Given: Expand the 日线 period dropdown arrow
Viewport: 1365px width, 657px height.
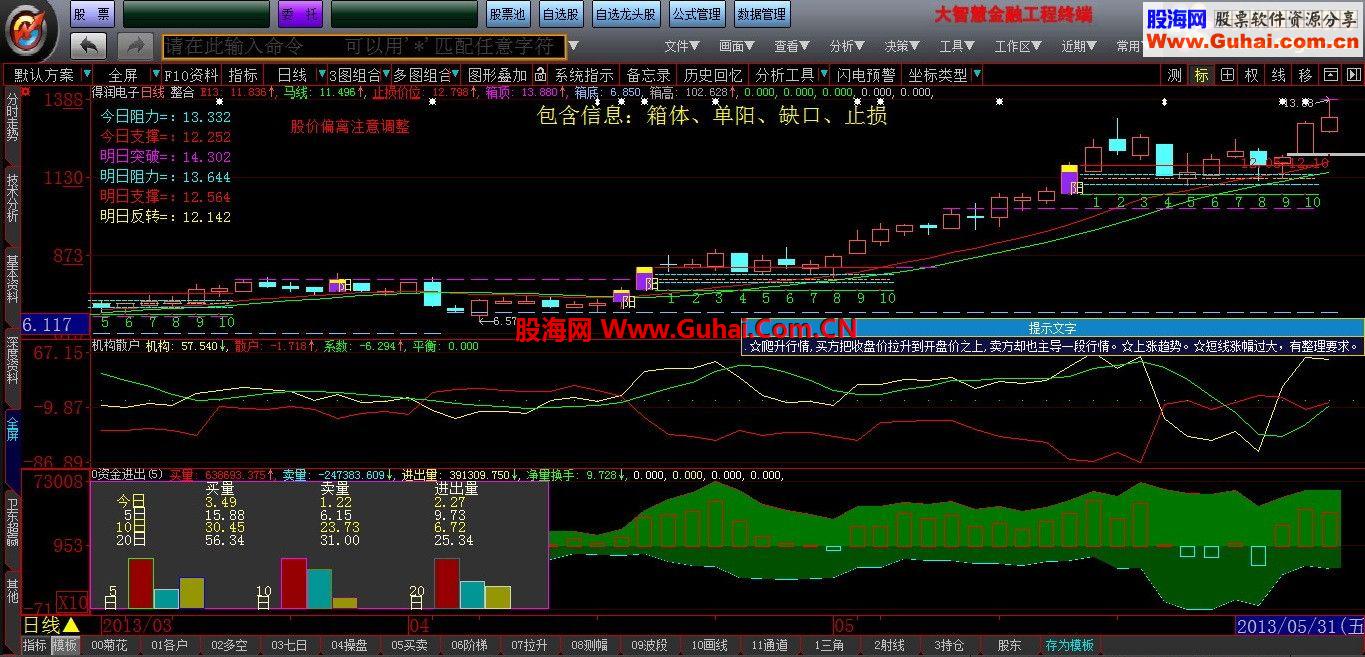Looking at the screenshot, I should [320, 75].
